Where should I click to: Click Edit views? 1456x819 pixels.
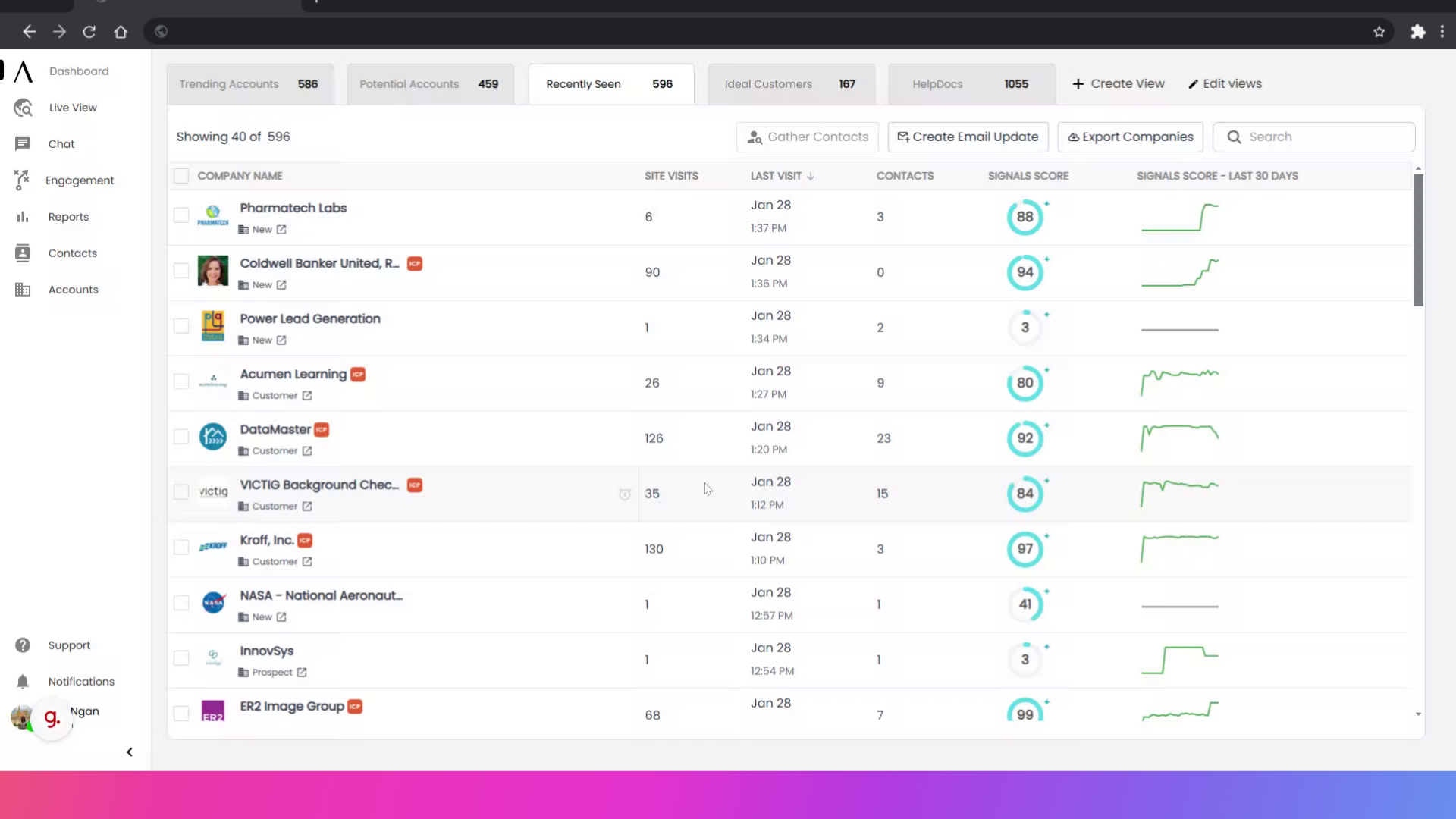[x=1225, y=84]
